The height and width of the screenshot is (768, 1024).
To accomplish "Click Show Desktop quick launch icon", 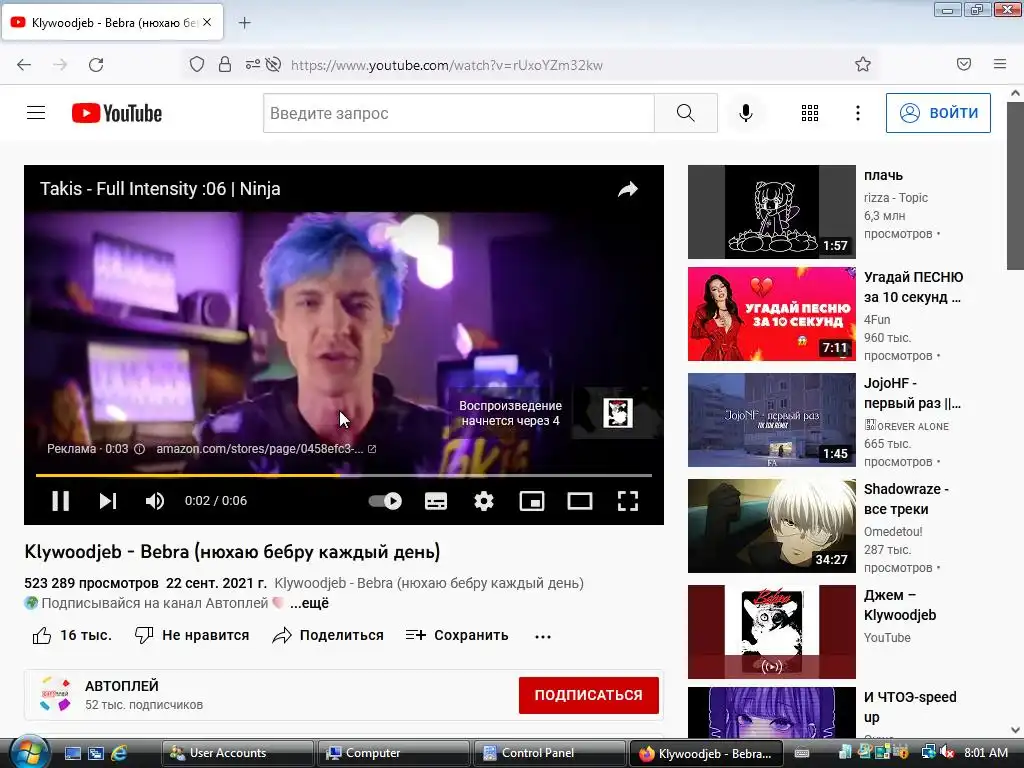I will (72, 753).
